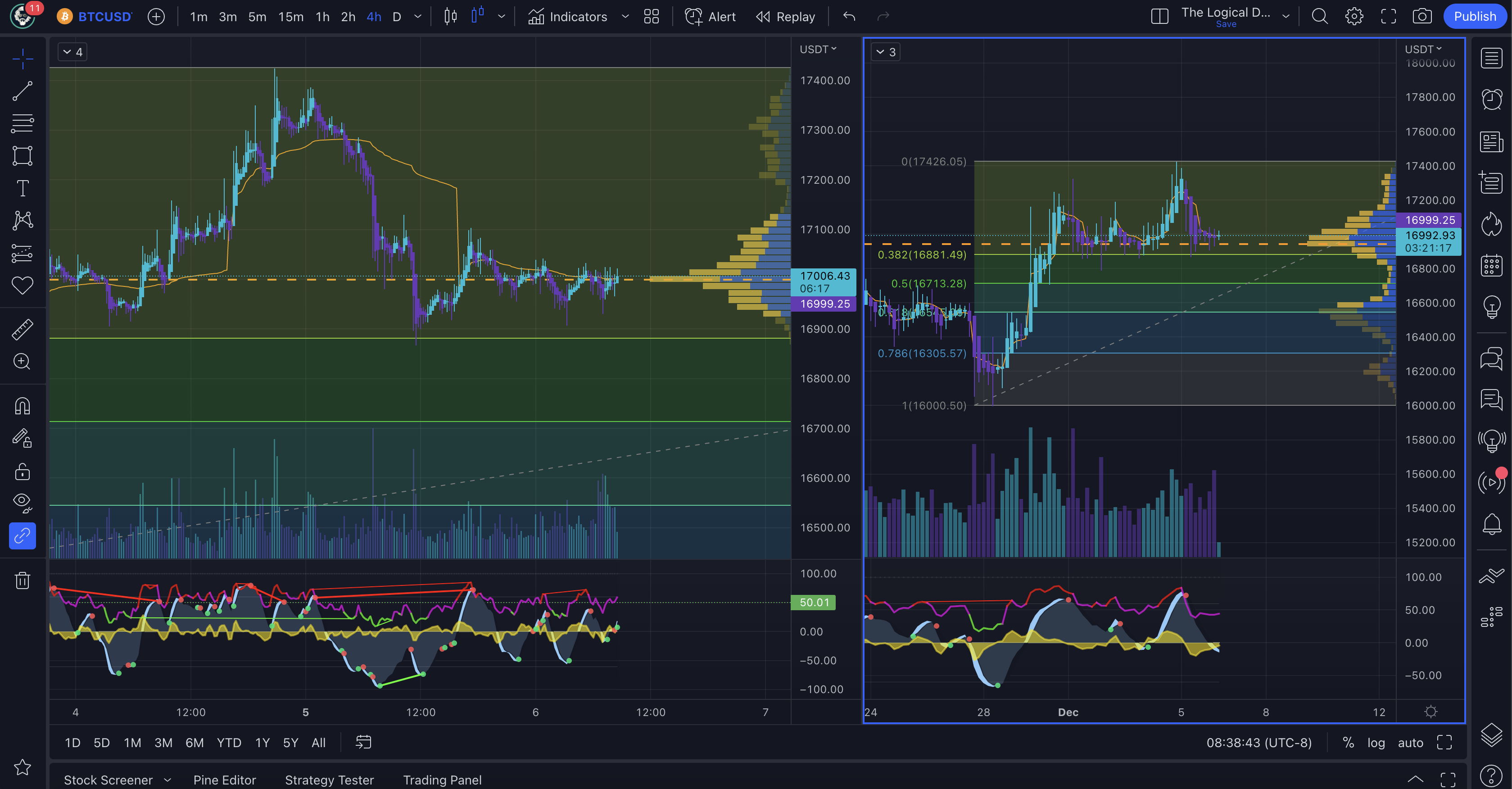Toggle percent scale mode

pos(1348,743)
